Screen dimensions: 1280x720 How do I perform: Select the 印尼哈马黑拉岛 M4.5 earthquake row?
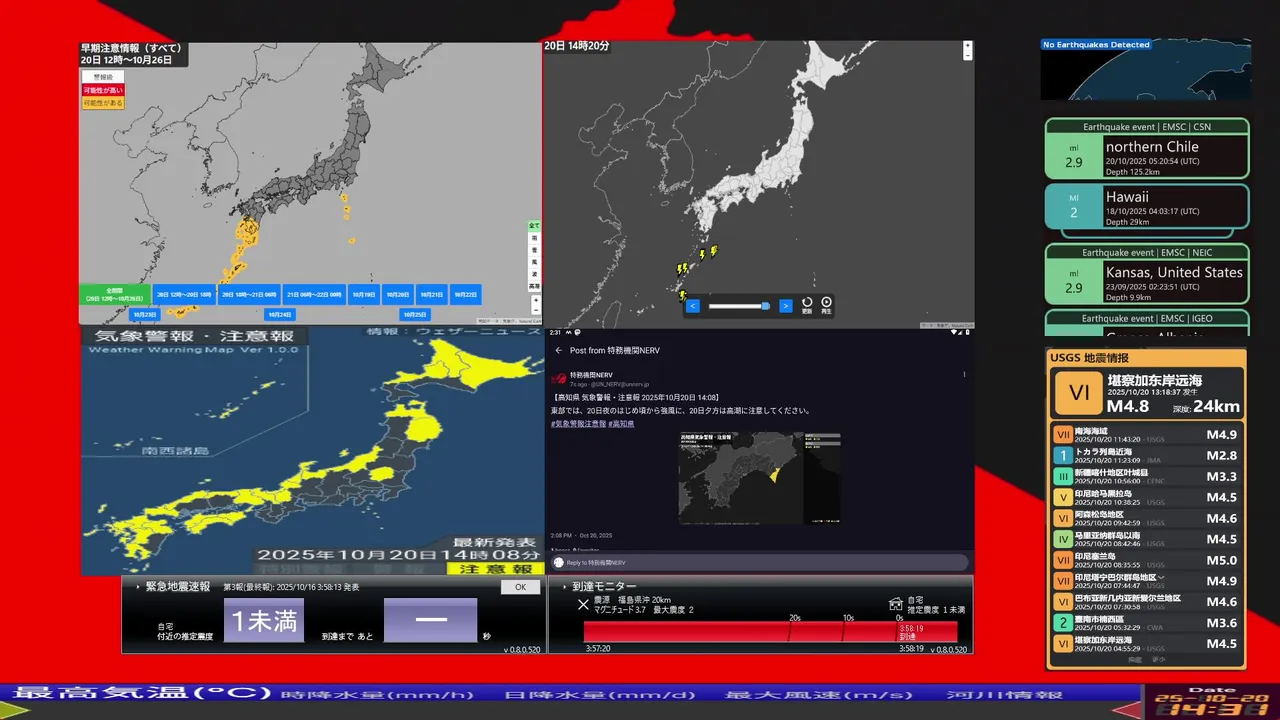(x=1147, y=497)
